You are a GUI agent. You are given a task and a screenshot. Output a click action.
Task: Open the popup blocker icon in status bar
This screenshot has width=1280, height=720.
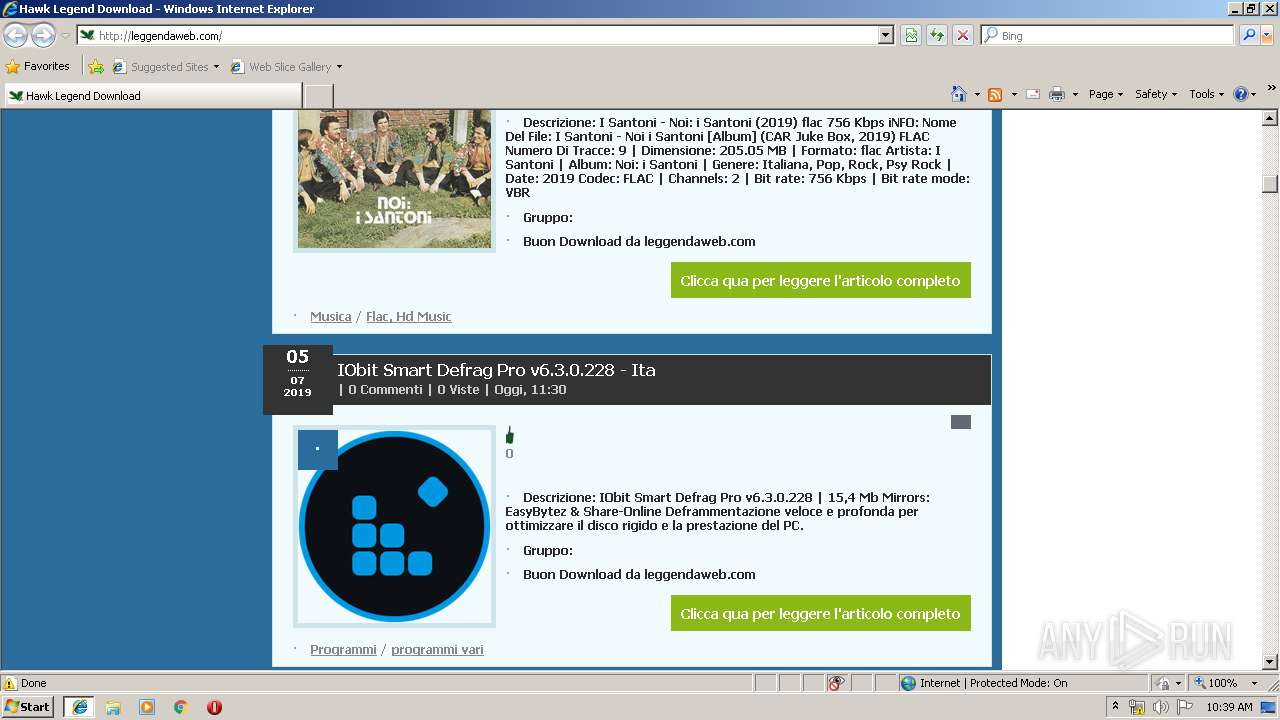coord(836,683)
